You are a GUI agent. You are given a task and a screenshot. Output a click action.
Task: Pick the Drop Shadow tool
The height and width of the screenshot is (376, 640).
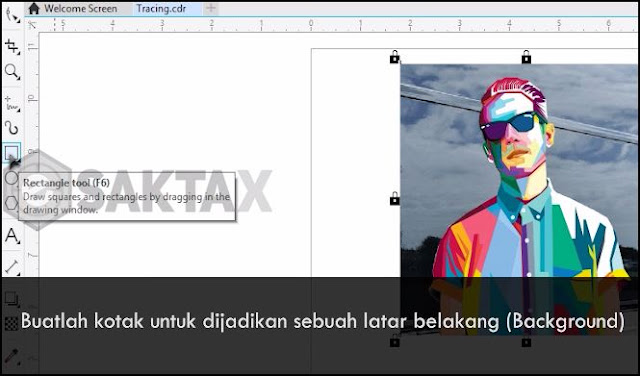click(12, 300)
